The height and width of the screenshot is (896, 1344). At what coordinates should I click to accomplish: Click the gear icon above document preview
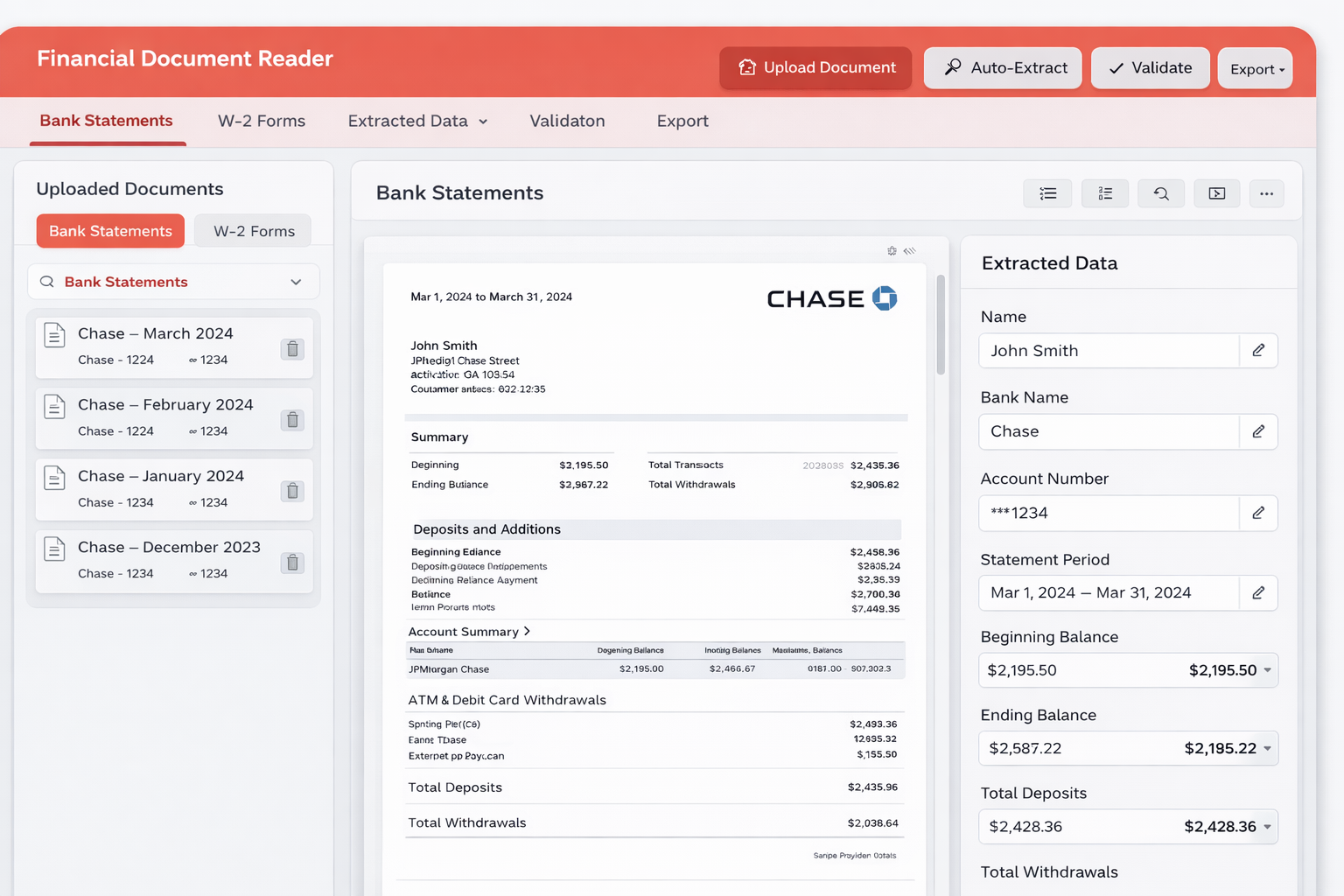pyautogui.click(x=892, y=251)
